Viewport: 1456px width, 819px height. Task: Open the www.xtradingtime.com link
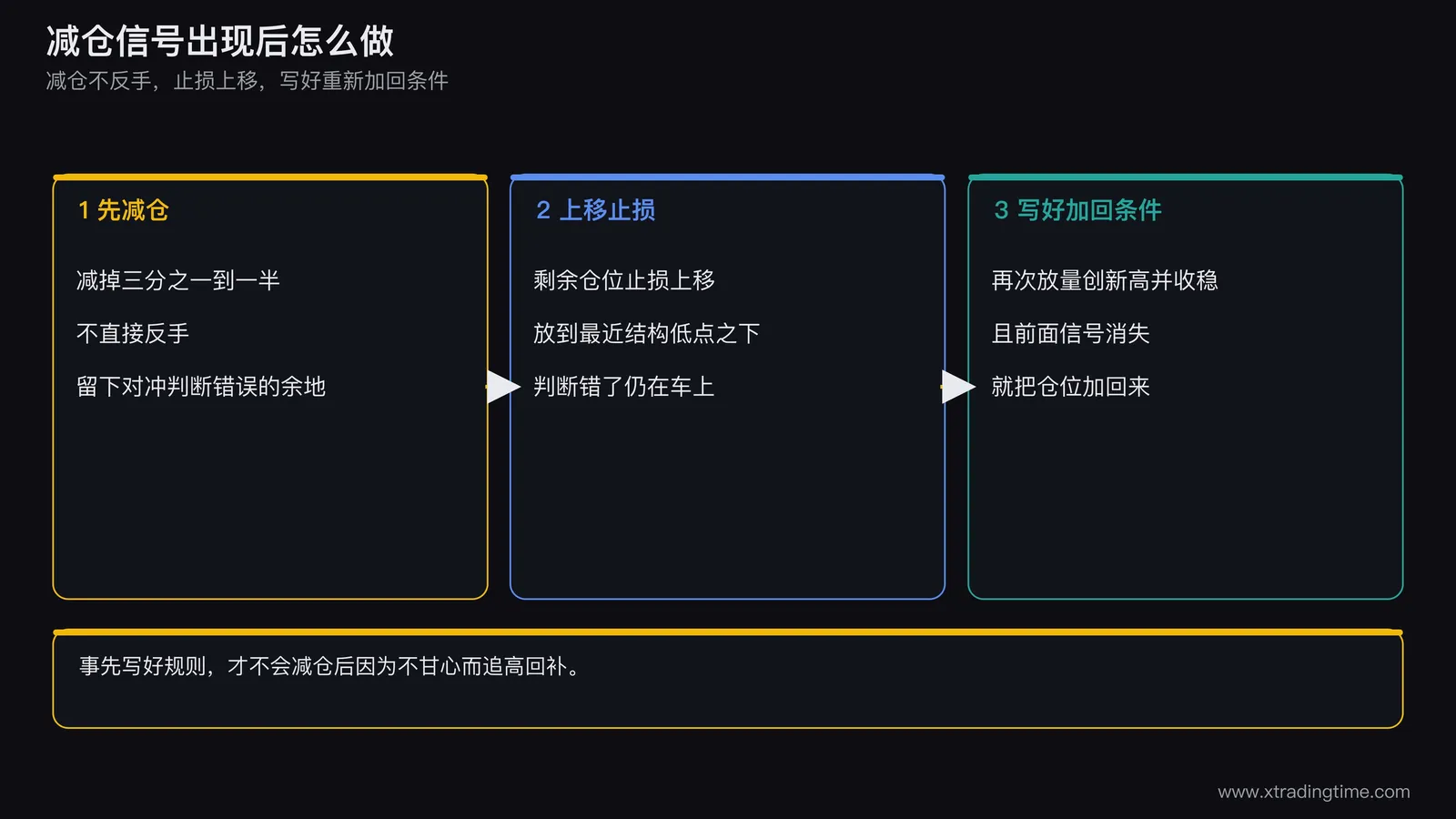[1314, 792]
